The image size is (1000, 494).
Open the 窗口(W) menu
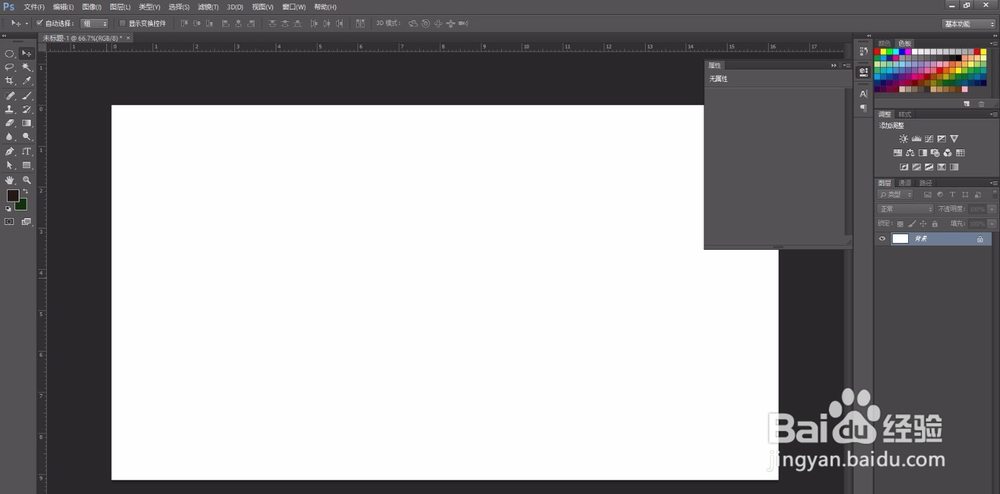294,7
